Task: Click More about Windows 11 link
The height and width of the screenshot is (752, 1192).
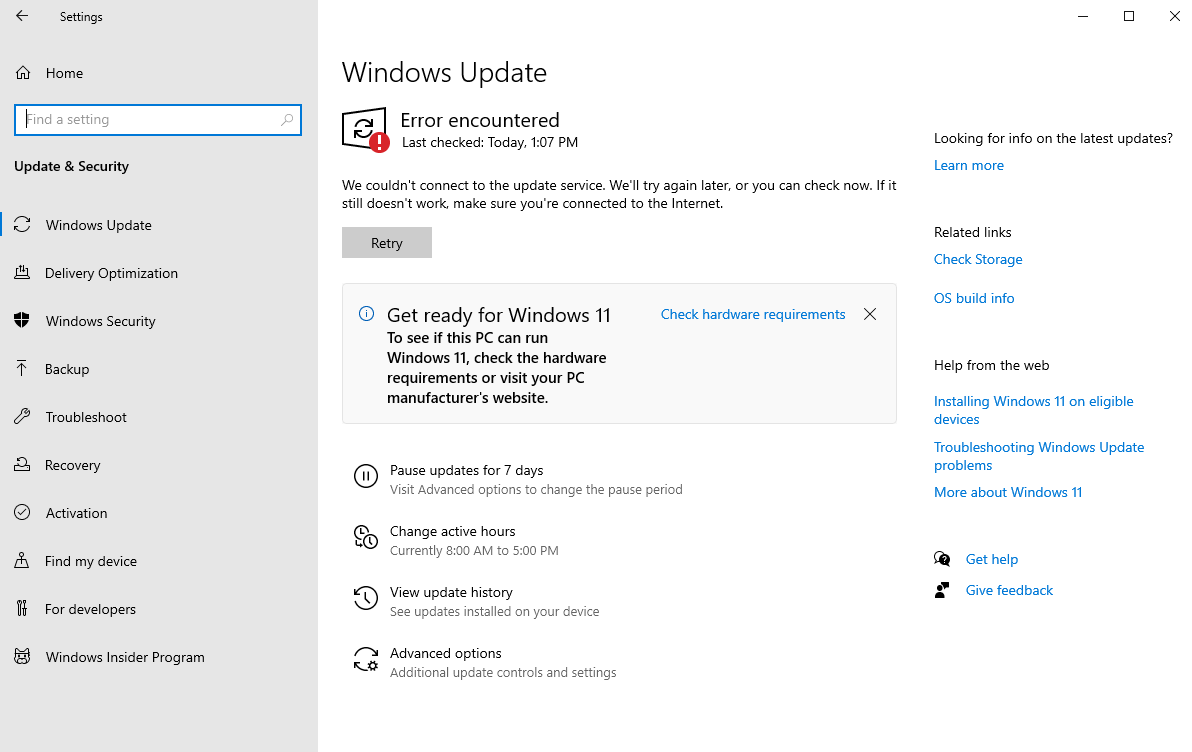Action: click(x=1007, y=492)
